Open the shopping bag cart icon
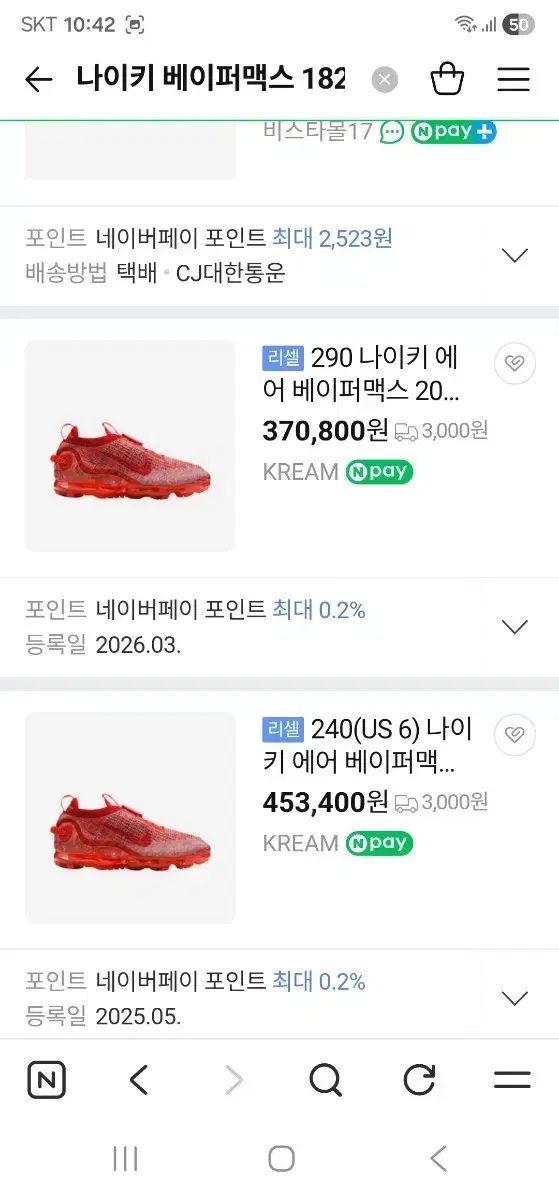Image resolution: width=559 pixels, height=1200 pixels. pos(447,79)
